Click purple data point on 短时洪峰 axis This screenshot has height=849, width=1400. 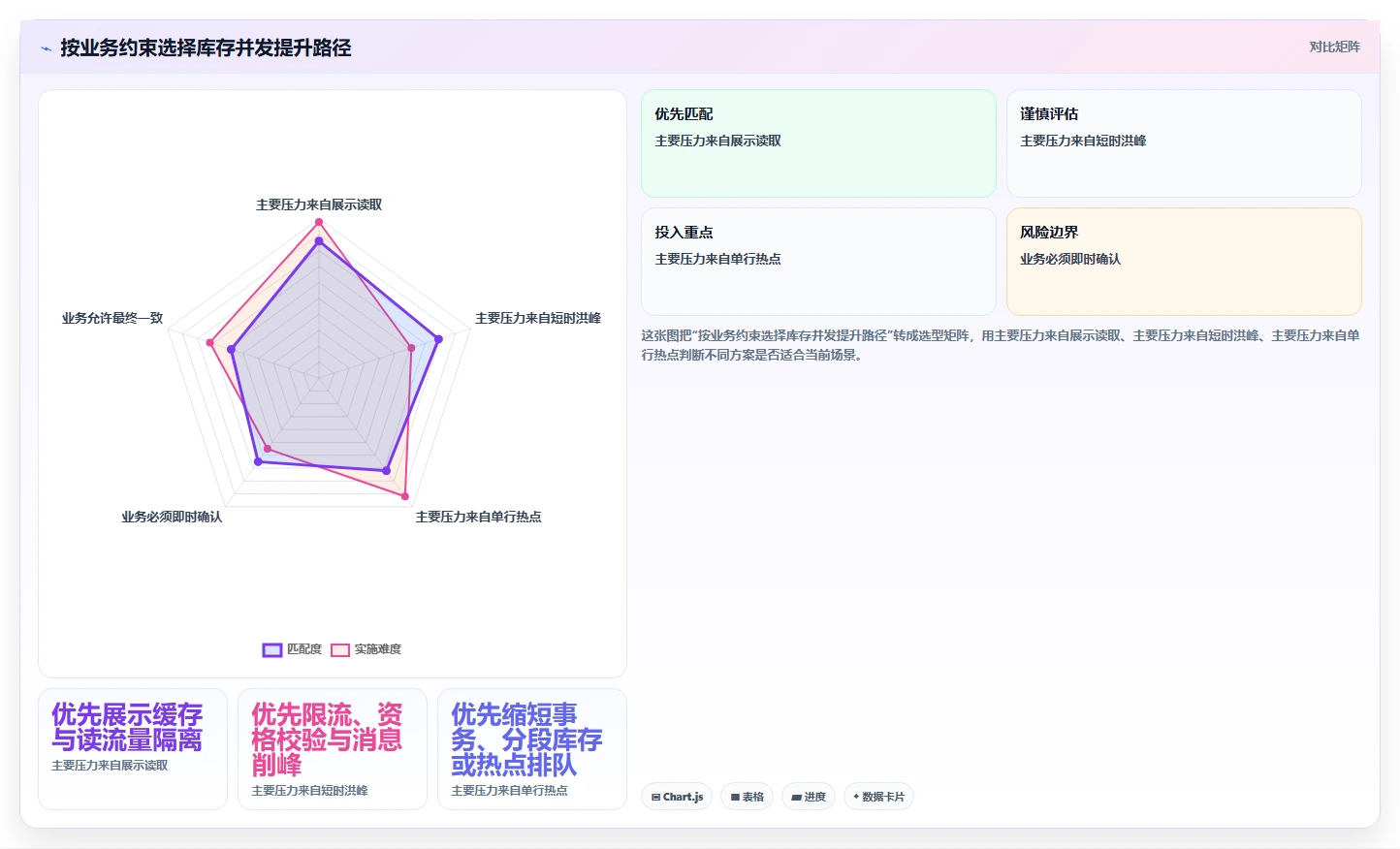(438, 339)
